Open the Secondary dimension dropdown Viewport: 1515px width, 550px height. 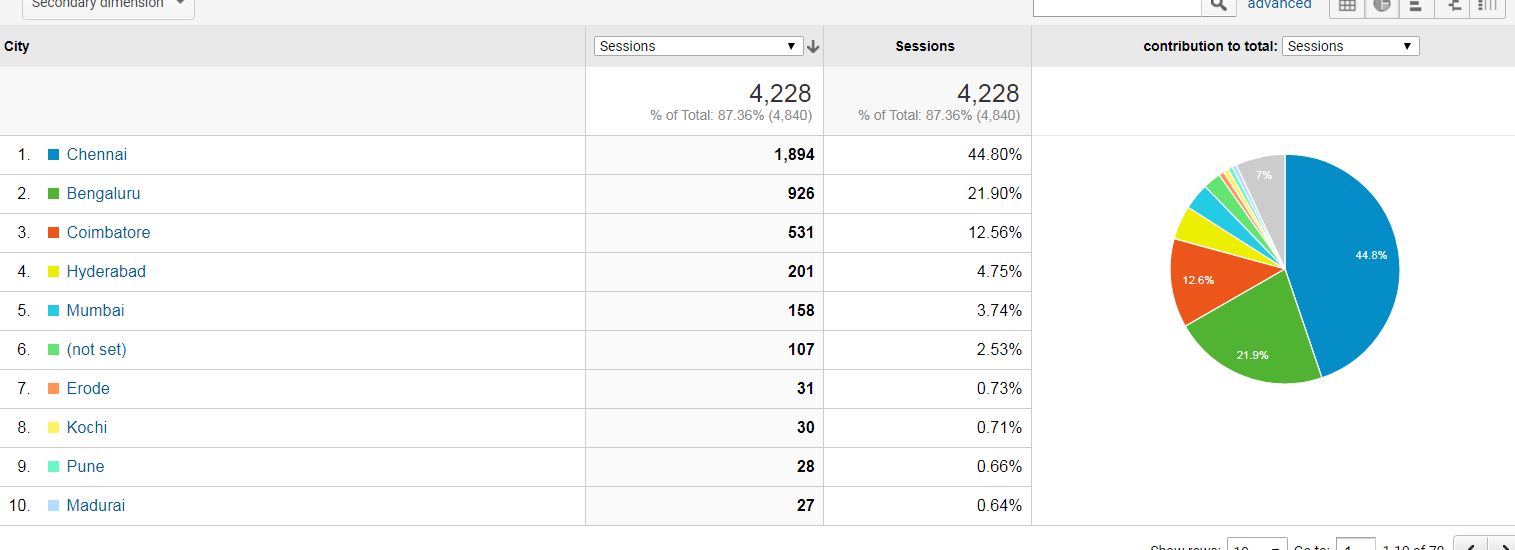[108, 5]
